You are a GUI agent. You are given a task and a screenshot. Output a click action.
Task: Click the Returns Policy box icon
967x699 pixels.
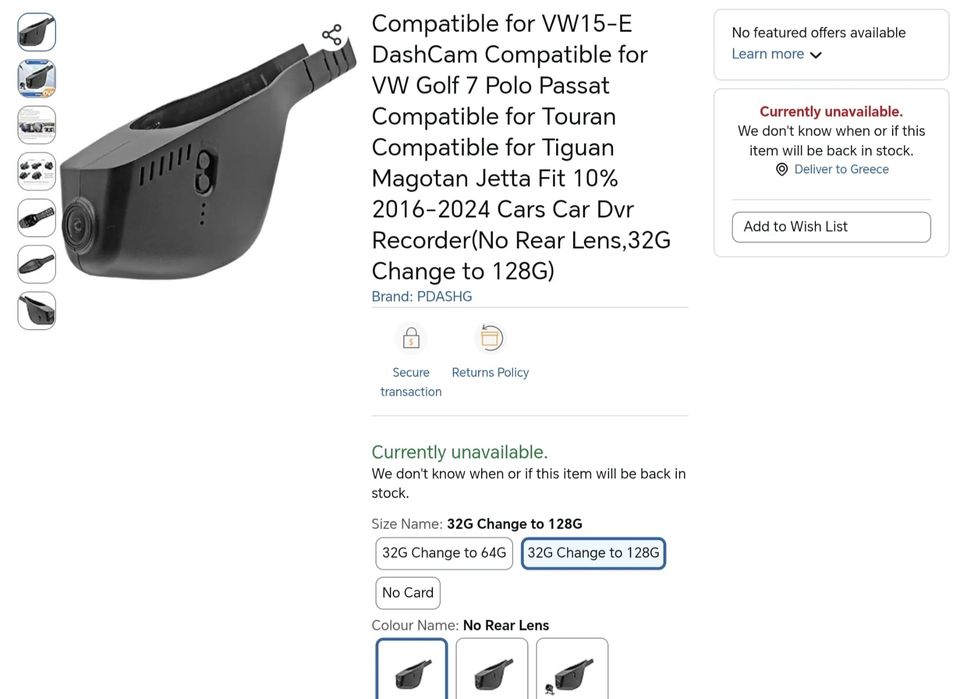click(x=490, y=338)
